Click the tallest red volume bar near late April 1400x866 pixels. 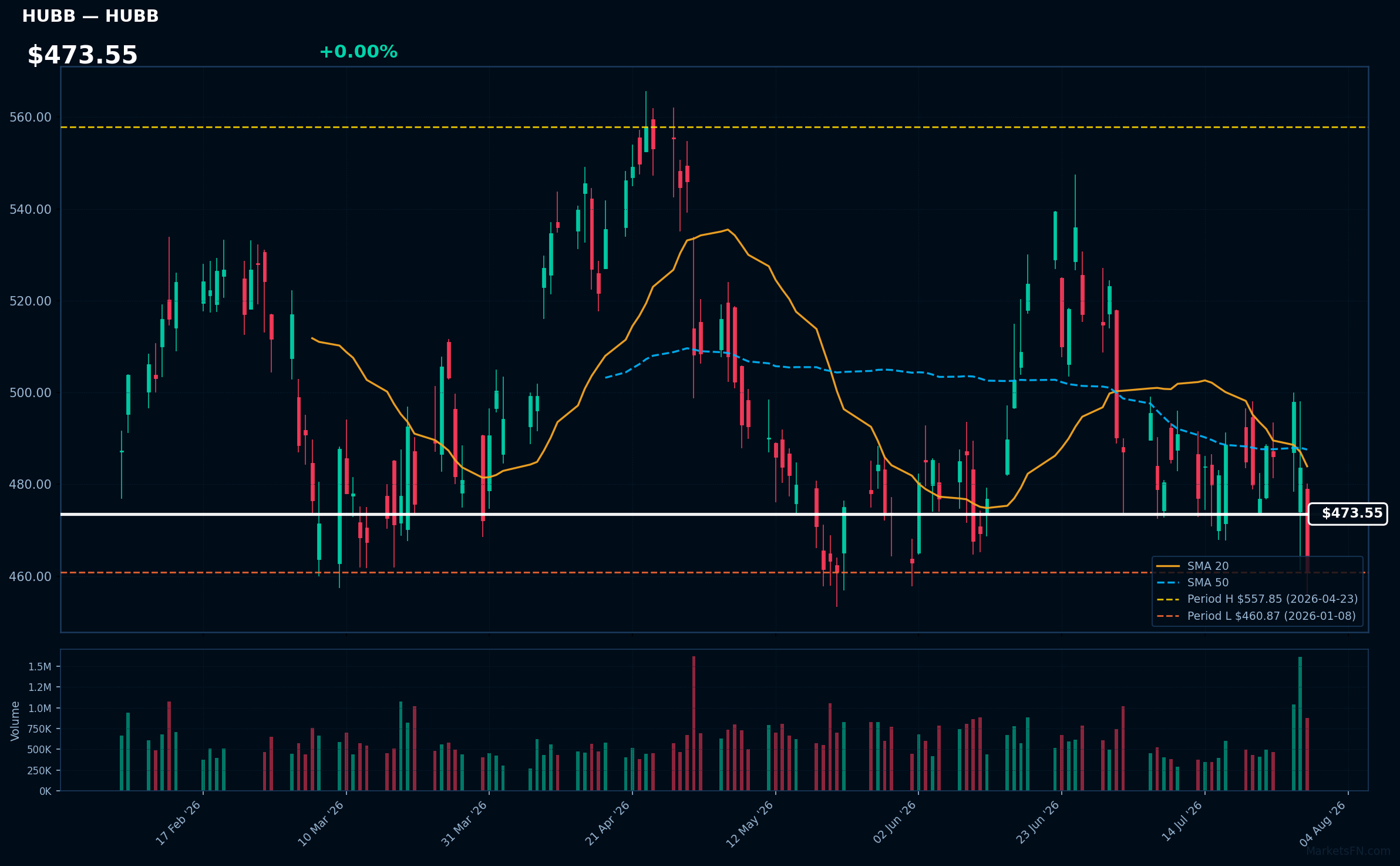[694, 723]
